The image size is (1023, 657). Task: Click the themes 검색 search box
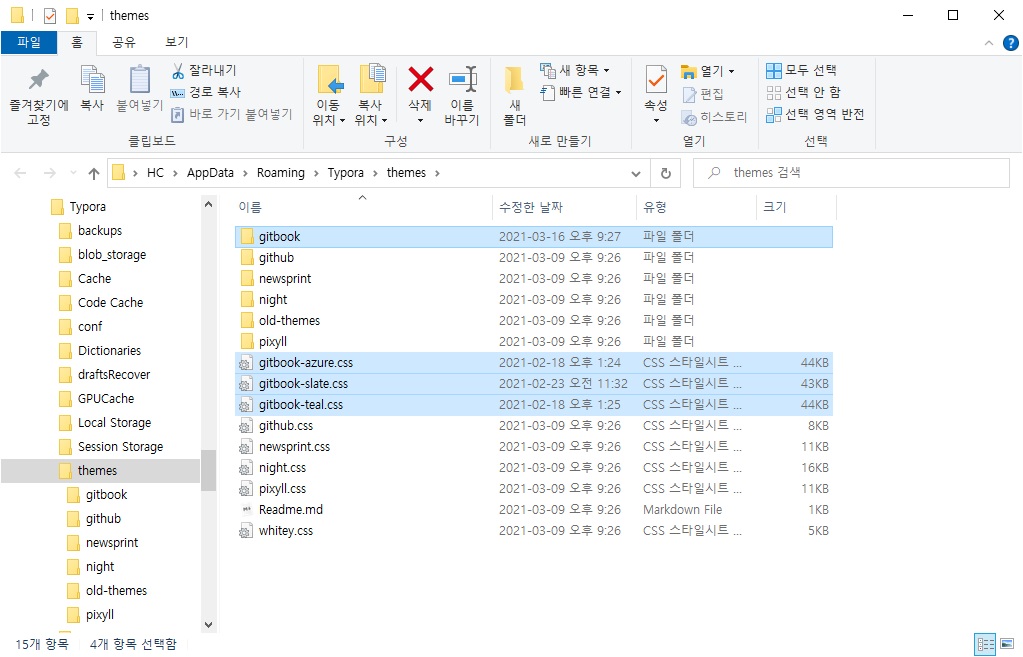click(851, 173)
